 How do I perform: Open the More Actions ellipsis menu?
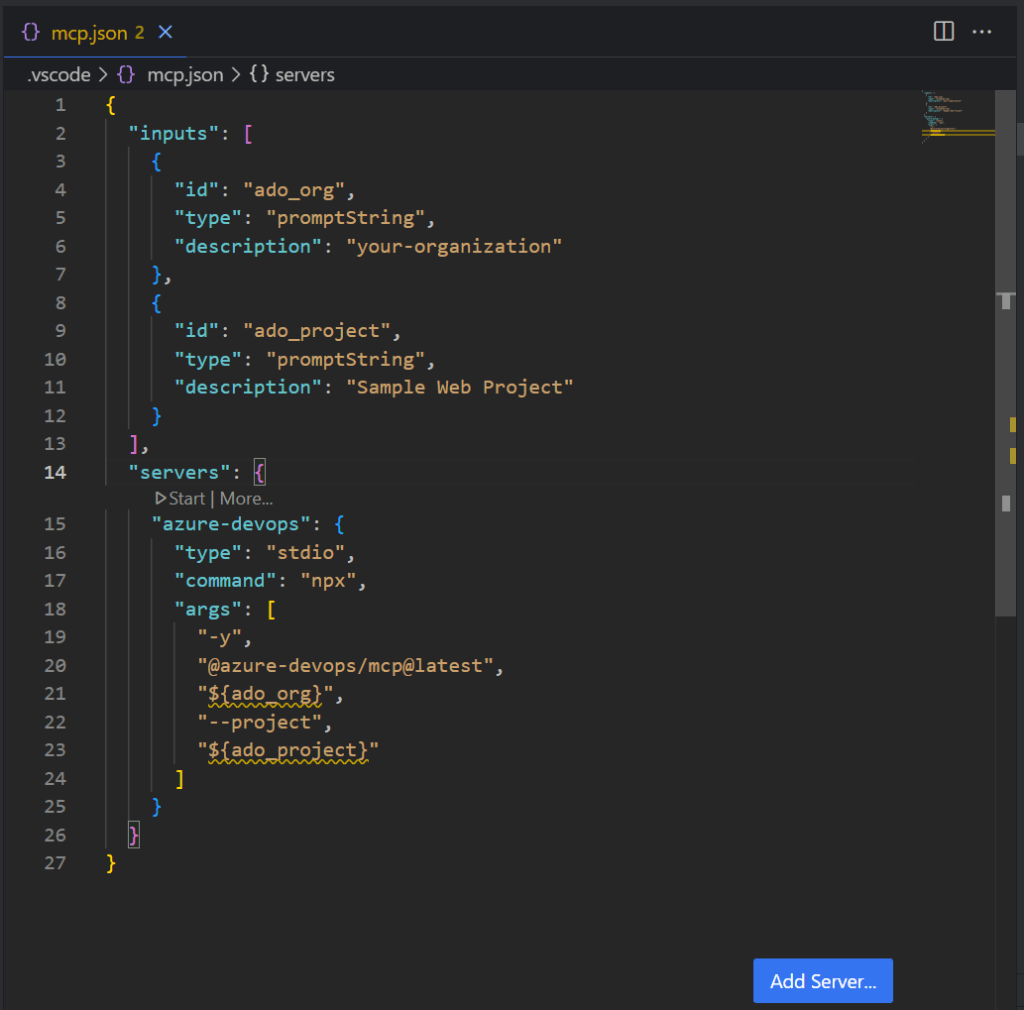982,32
